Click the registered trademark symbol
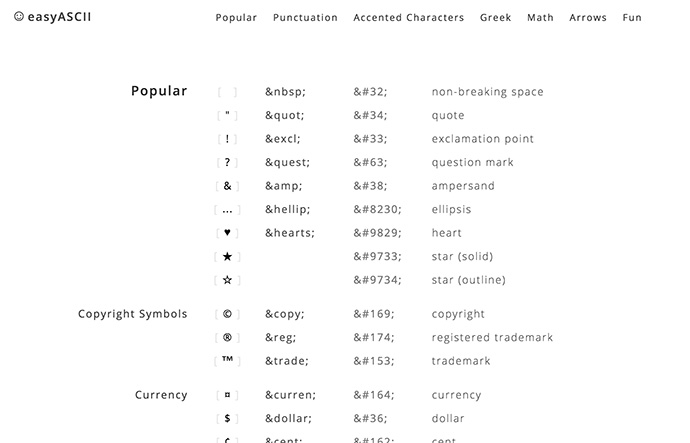This screenshot has height=443, width=690. click(227, 337)
